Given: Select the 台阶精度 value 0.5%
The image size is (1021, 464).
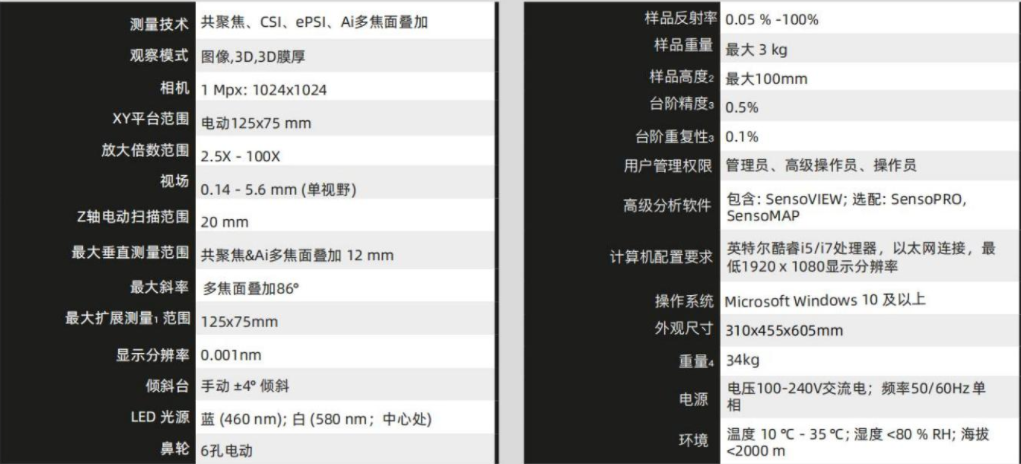Looking at the screenshot, I should click(x=742, y=107).
